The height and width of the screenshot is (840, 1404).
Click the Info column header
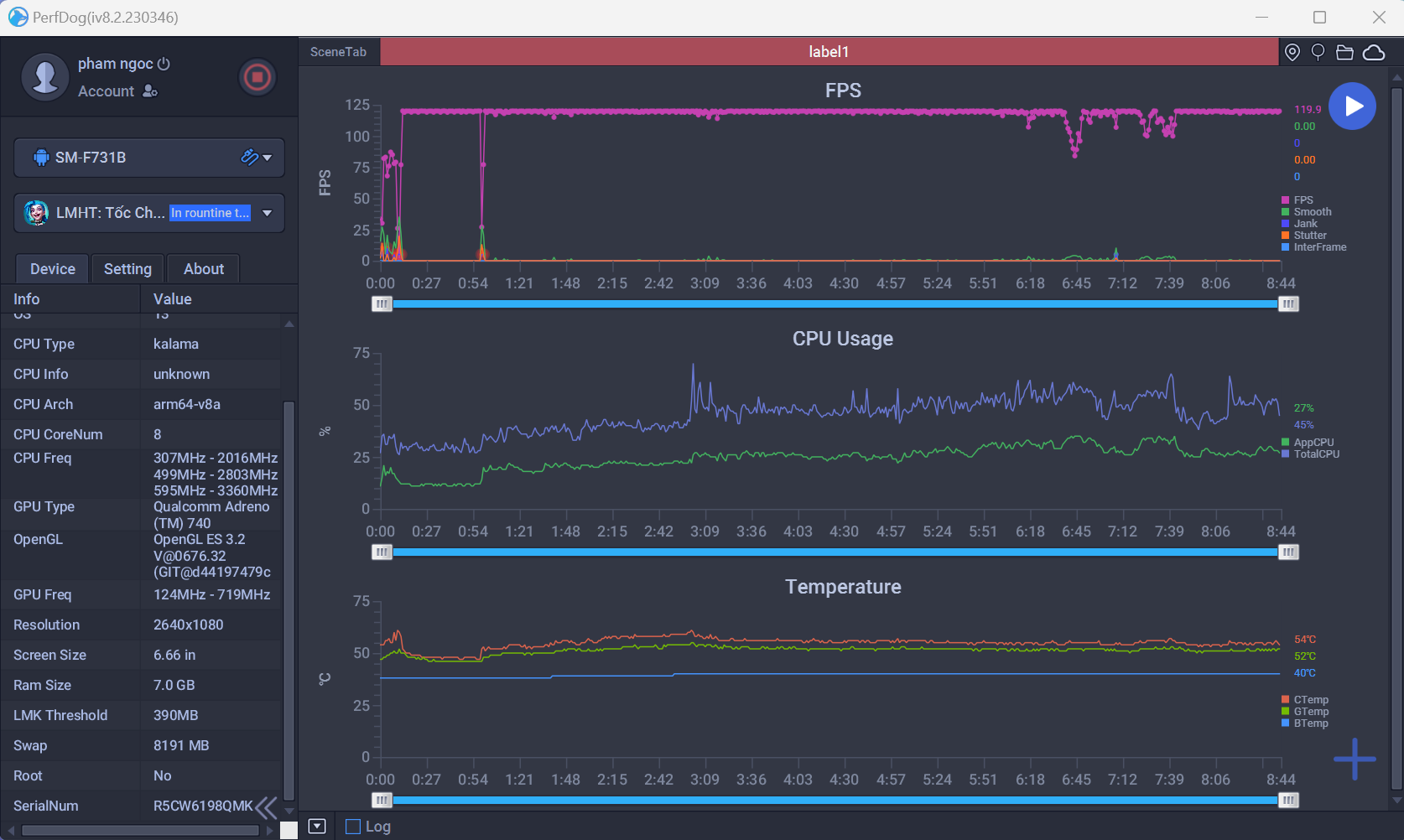coord(70,299)
